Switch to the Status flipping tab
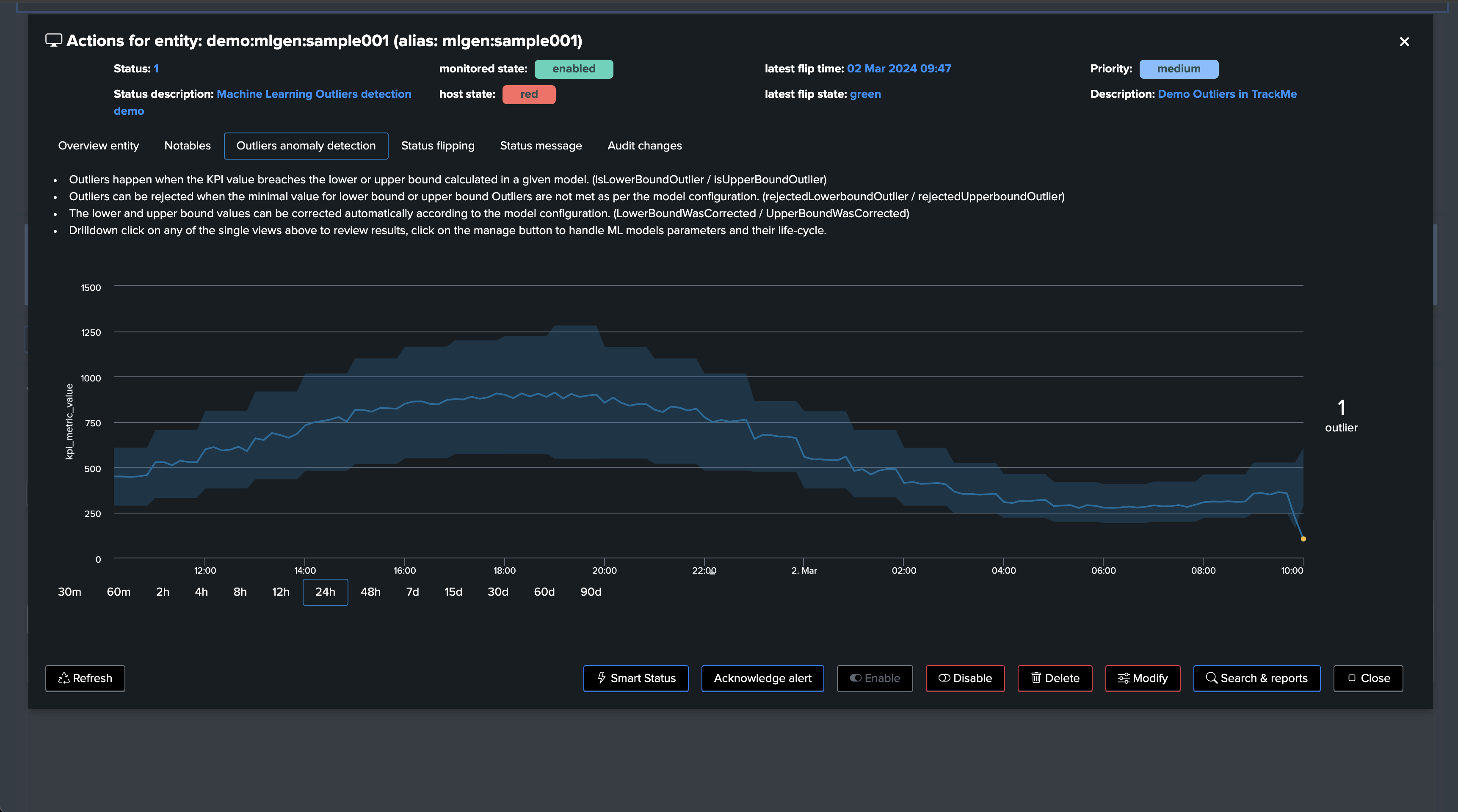This screenshot has height=812, width=1458. [437, 146]
